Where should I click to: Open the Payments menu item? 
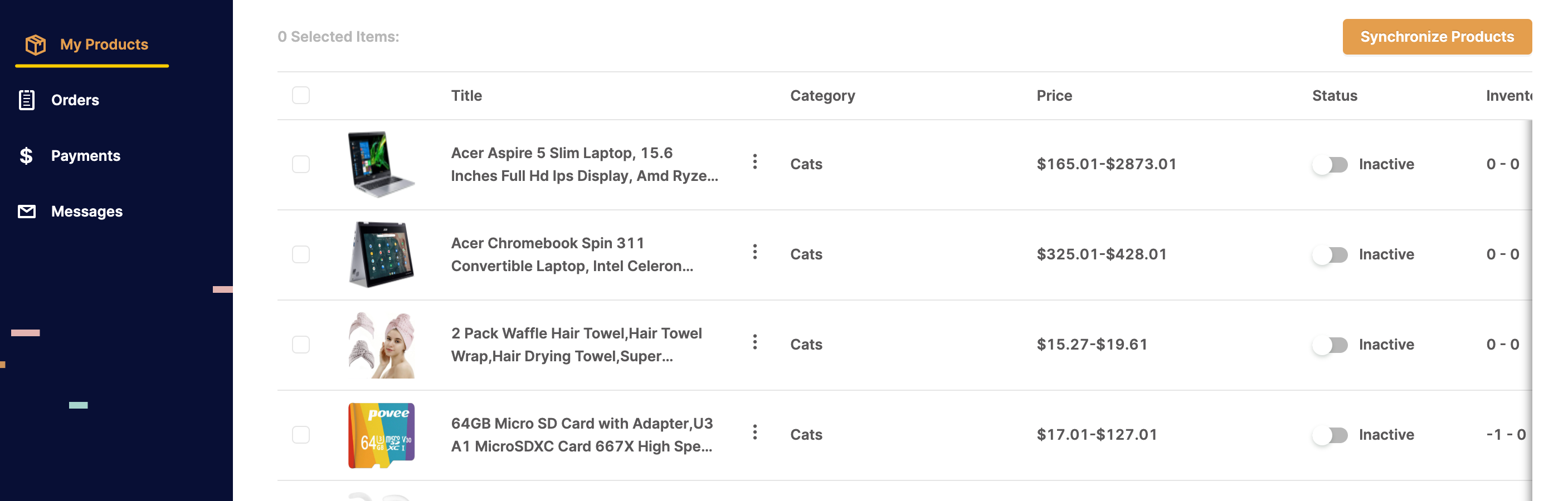coord(86,156)
